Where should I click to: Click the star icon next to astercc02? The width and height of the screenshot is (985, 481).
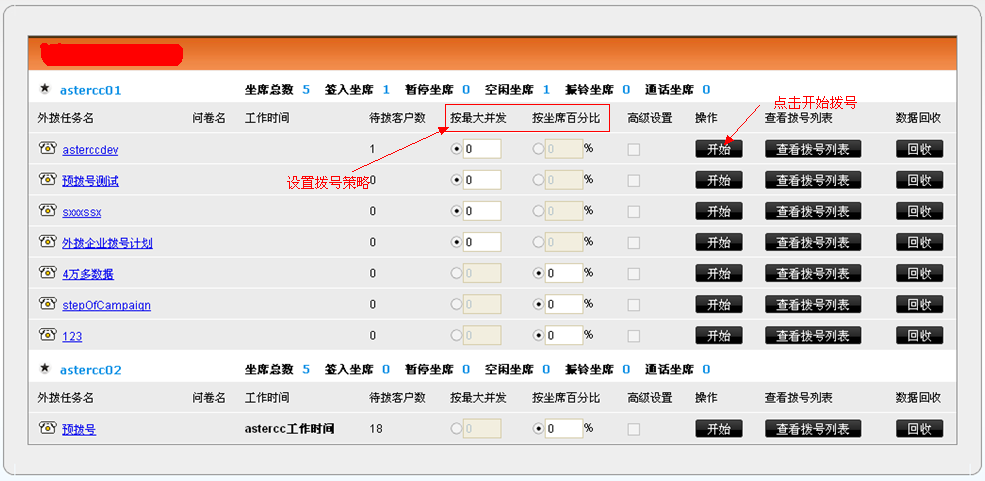click(x=44, y=368)
